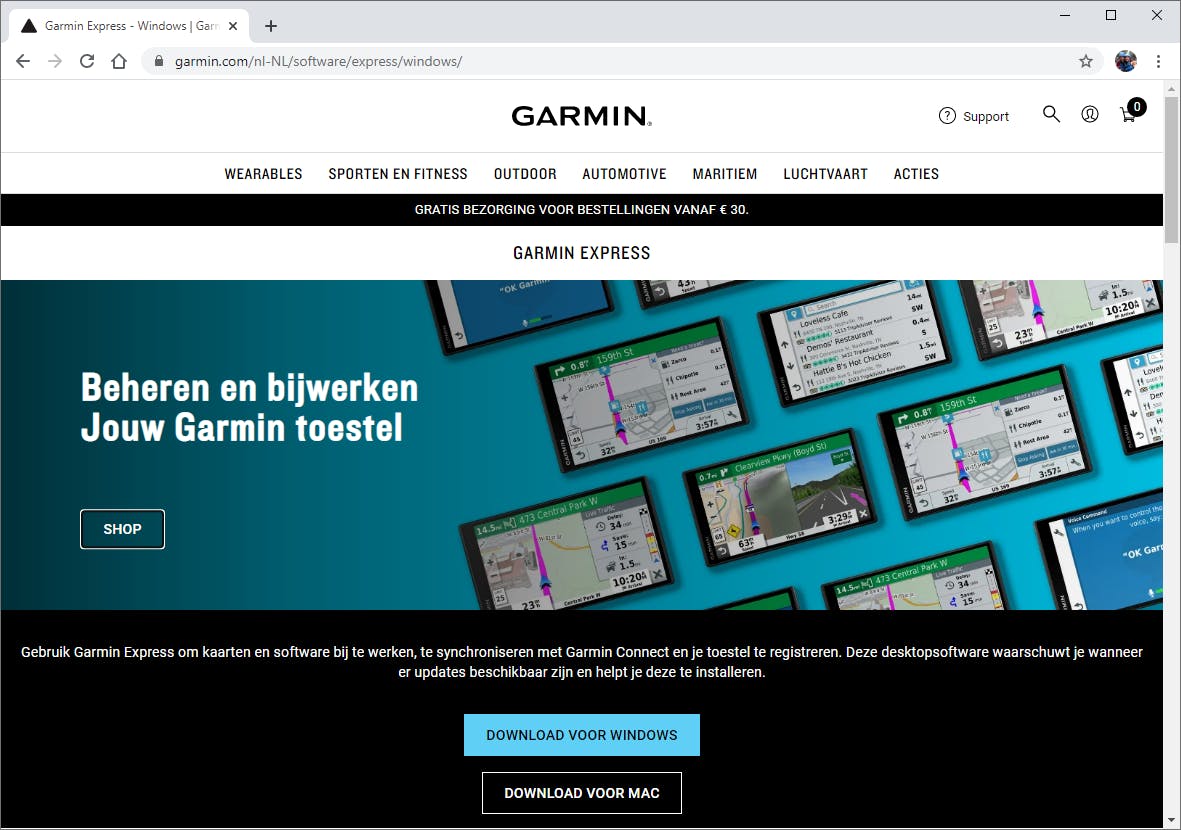Close the Garmin Express tab
This screenshot has width=1181, height=830.
coord(233,26)
